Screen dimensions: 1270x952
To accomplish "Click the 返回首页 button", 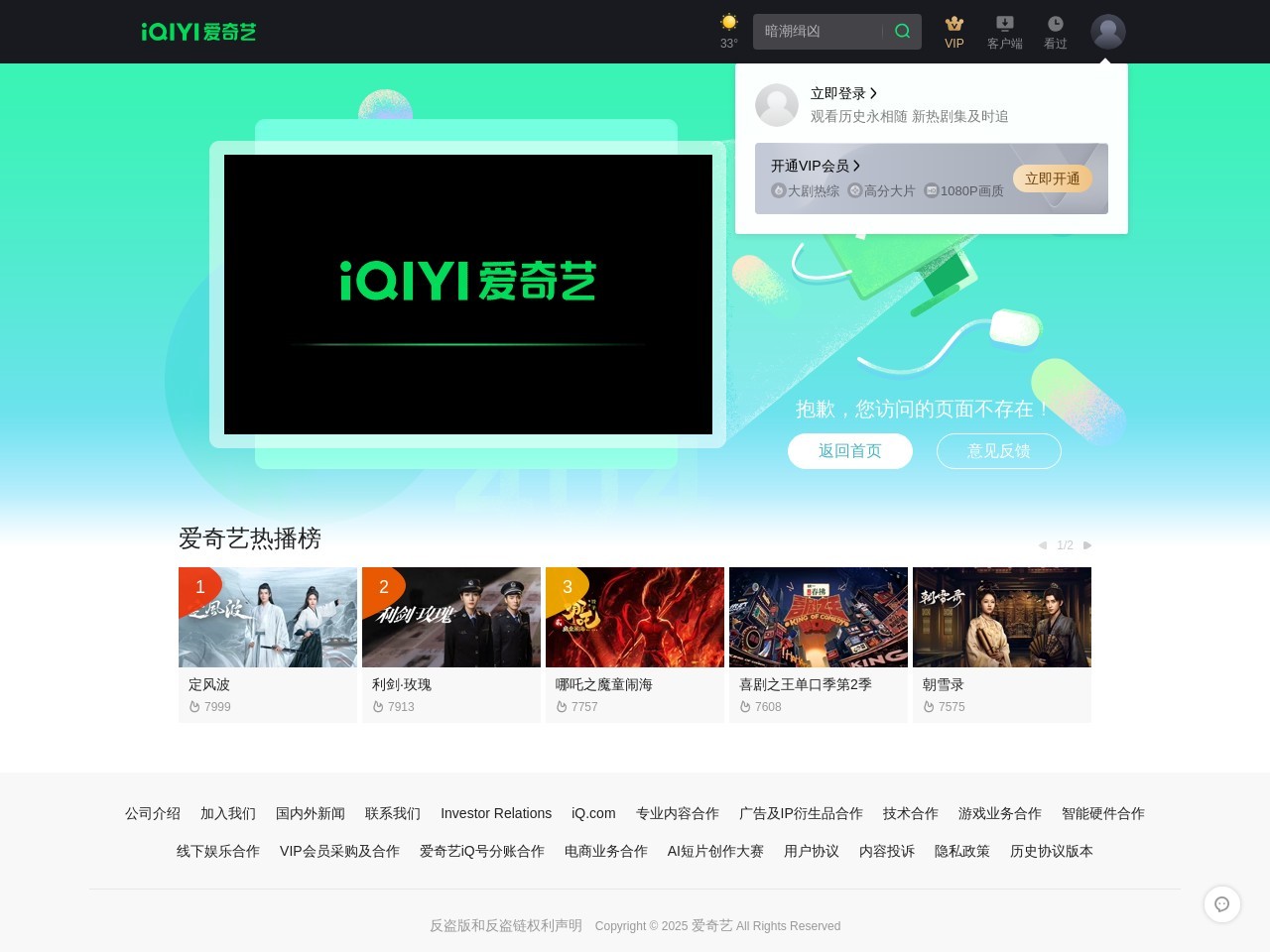I will [x=849, y=451].
